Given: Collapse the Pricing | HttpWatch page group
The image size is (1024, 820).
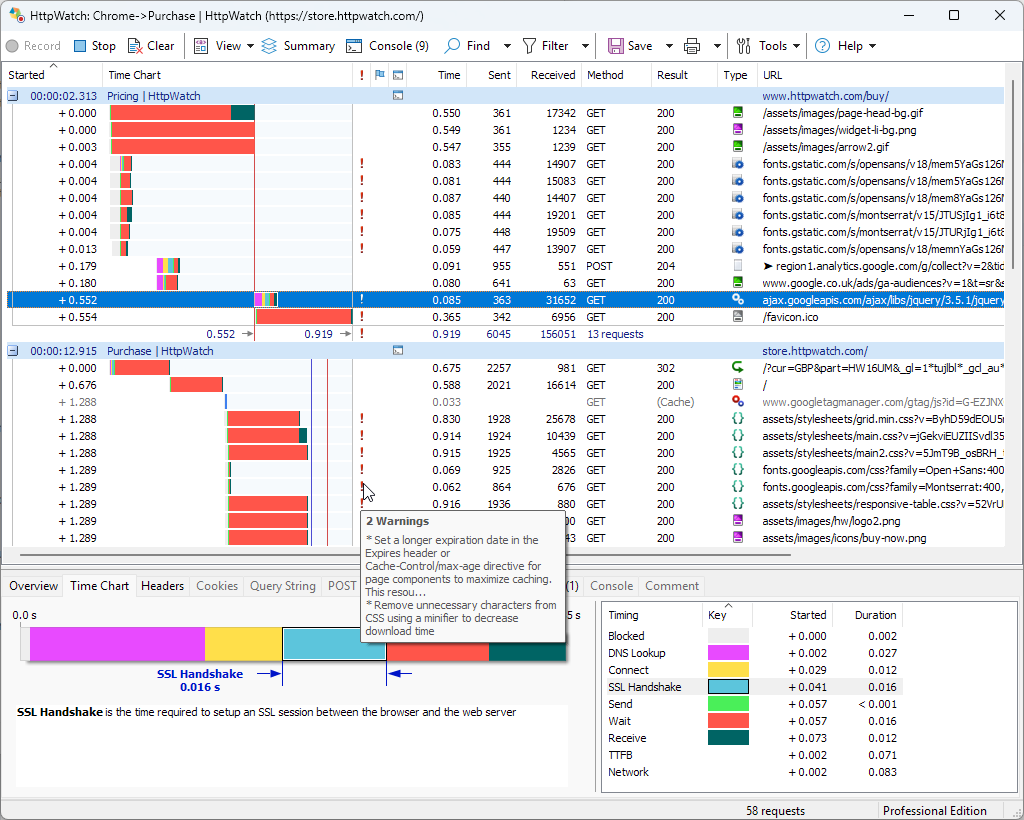Looking at the screenshot, I should [x=12, y=96].
